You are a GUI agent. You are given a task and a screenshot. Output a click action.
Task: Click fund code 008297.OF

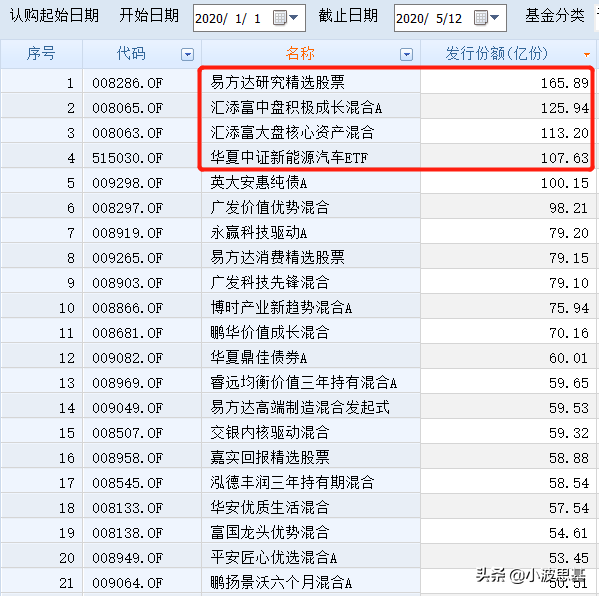(x=128, y=208)
